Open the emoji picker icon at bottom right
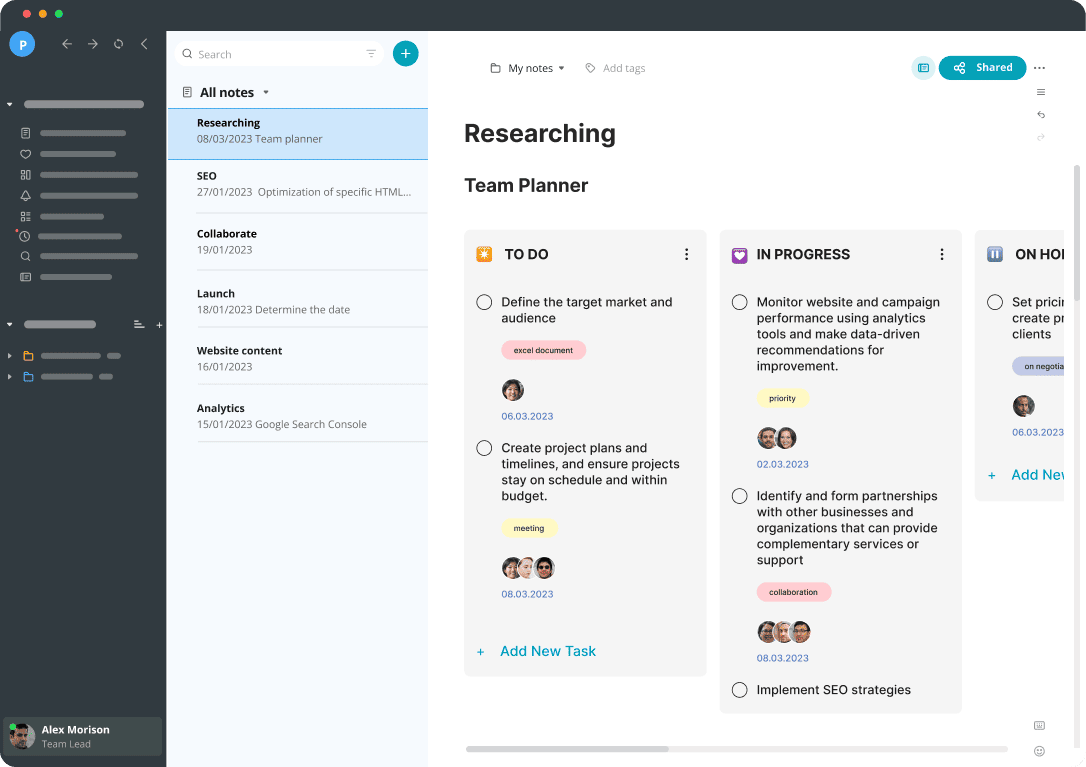Image resolution: width=1086 pixels, height=767 pixels. [1040, 751]
